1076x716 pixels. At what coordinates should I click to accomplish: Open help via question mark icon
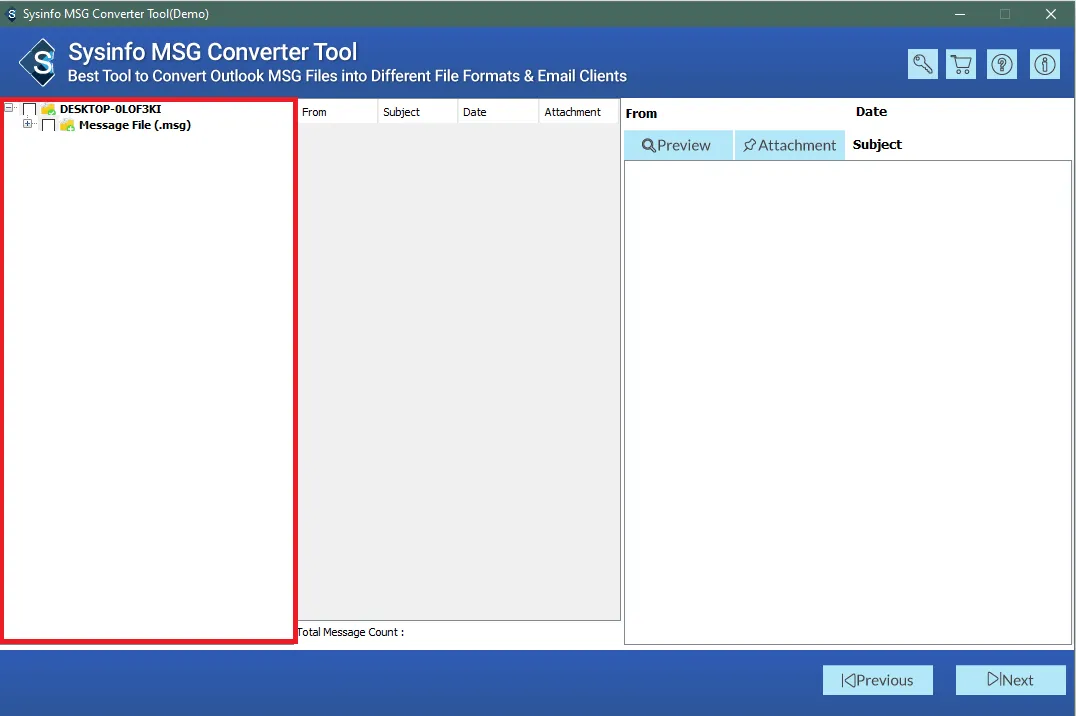click(1002, 64)
